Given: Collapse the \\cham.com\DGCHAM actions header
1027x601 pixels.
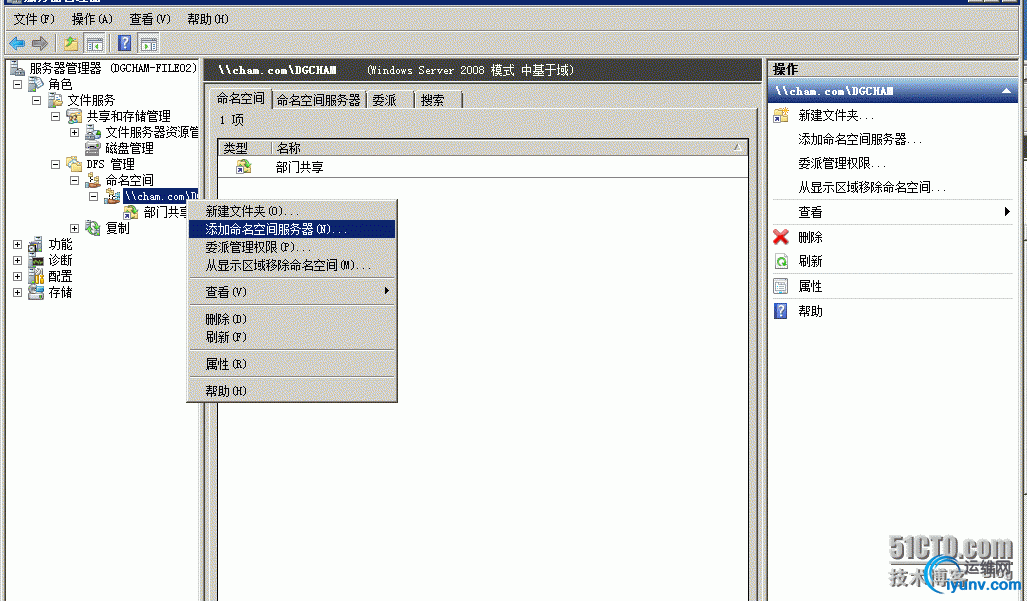Looking at the screenshot, I should point(1006,91).
